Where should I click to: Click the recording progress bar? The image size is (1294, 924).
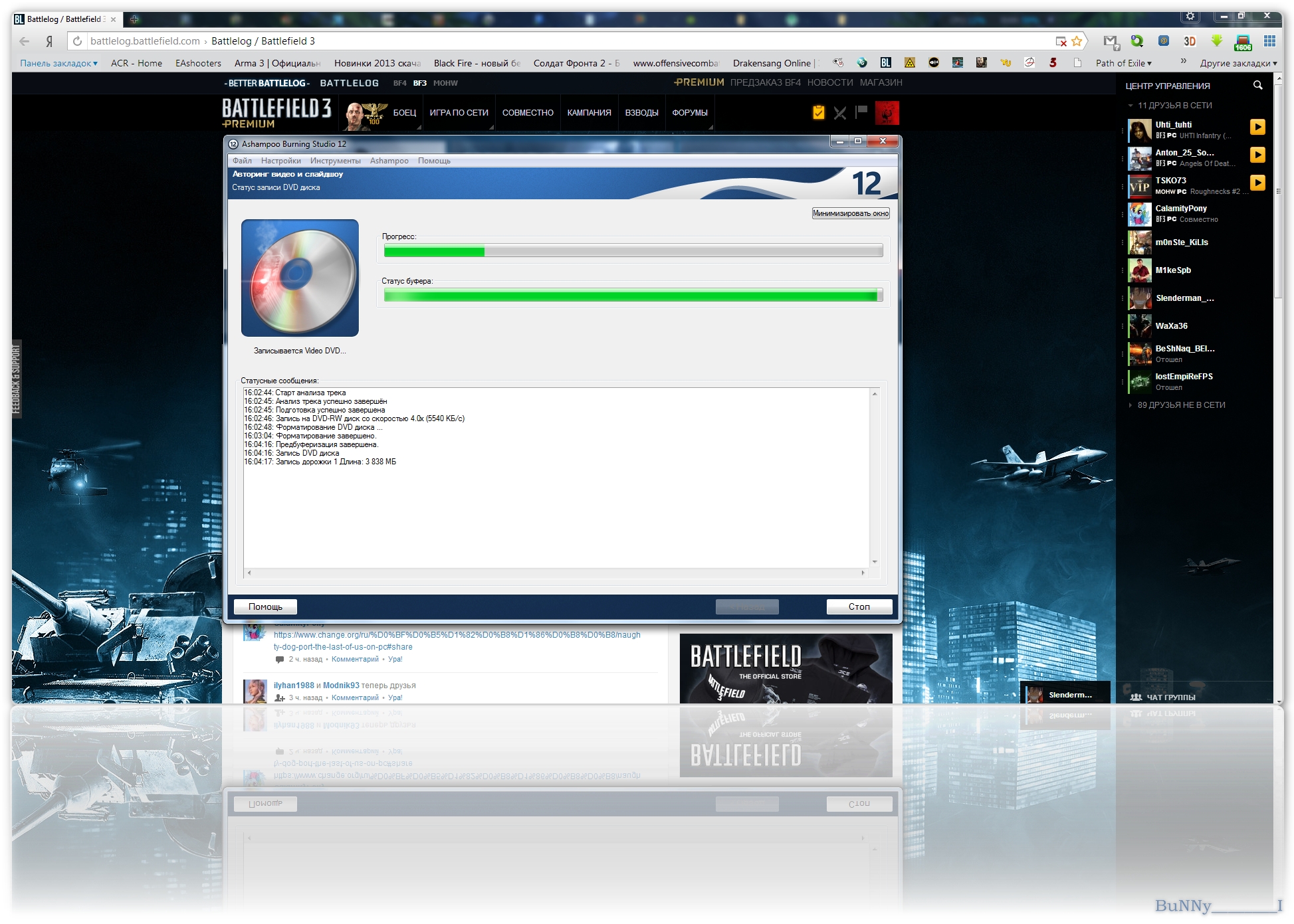[x=633, y=251]
